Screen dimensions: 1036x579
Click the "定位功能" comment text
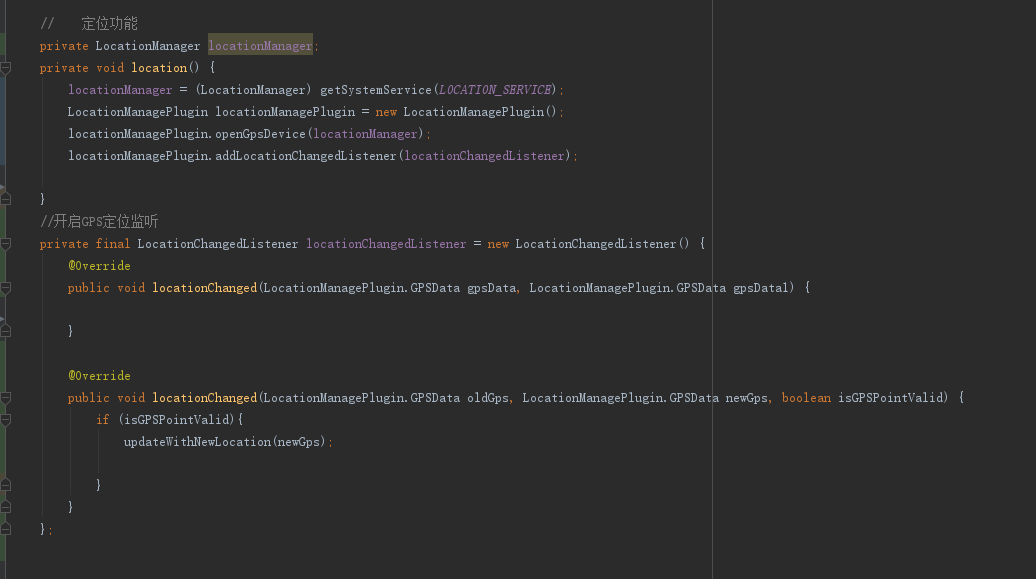(x=109, y=24)
